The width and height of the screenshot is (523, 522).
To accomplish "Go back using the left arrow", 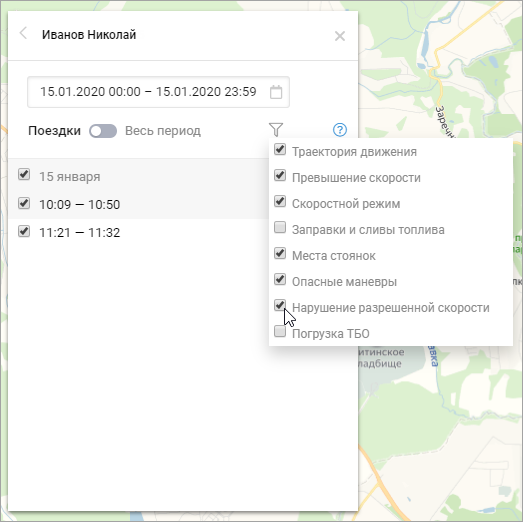I will [x=23, y=33].
